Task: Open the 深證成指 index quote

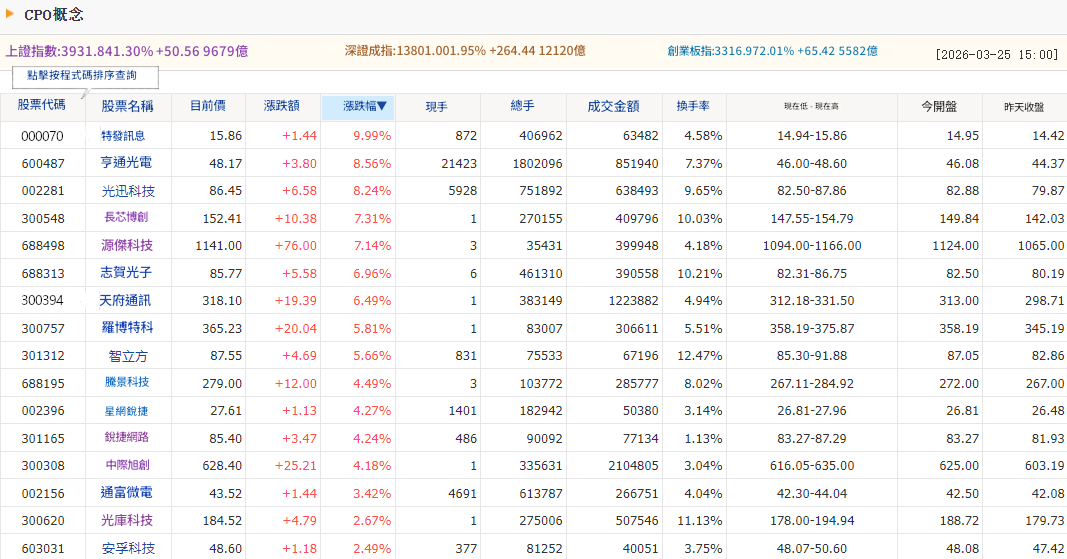Action: pos(465,50)
